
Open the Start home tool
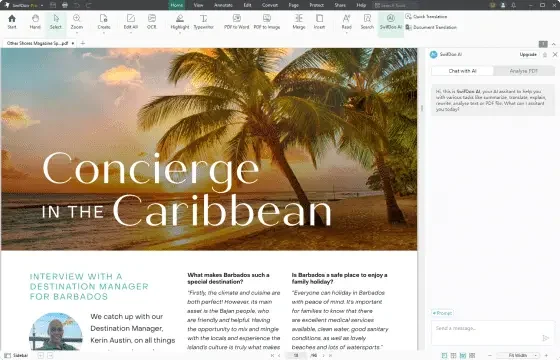[12, 22]
